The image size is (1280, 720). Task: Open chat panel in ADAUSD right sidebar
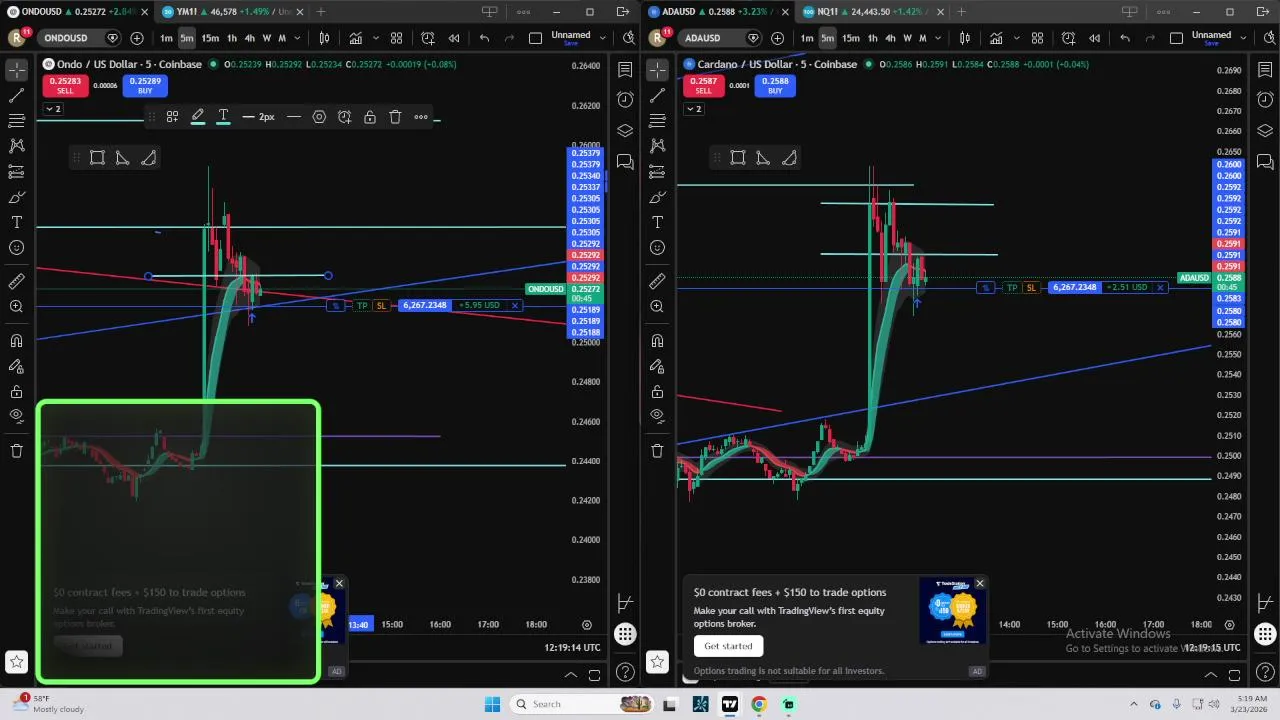point(1265,162)
